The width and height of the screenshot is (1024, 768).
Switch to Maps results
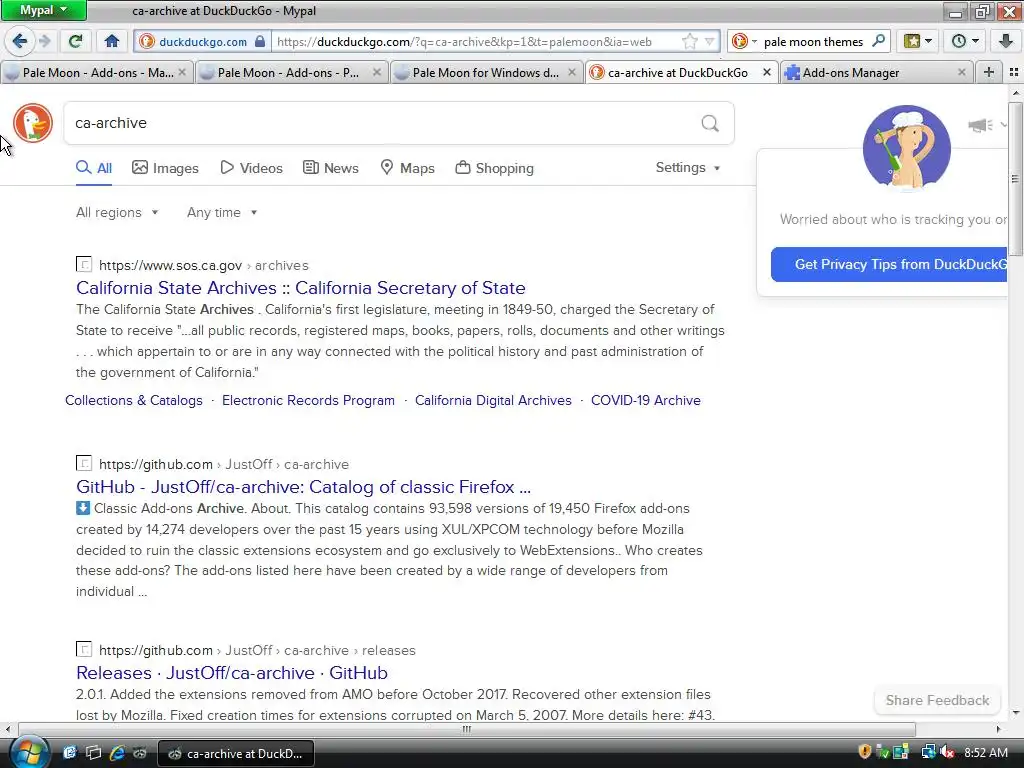[408, 168]
